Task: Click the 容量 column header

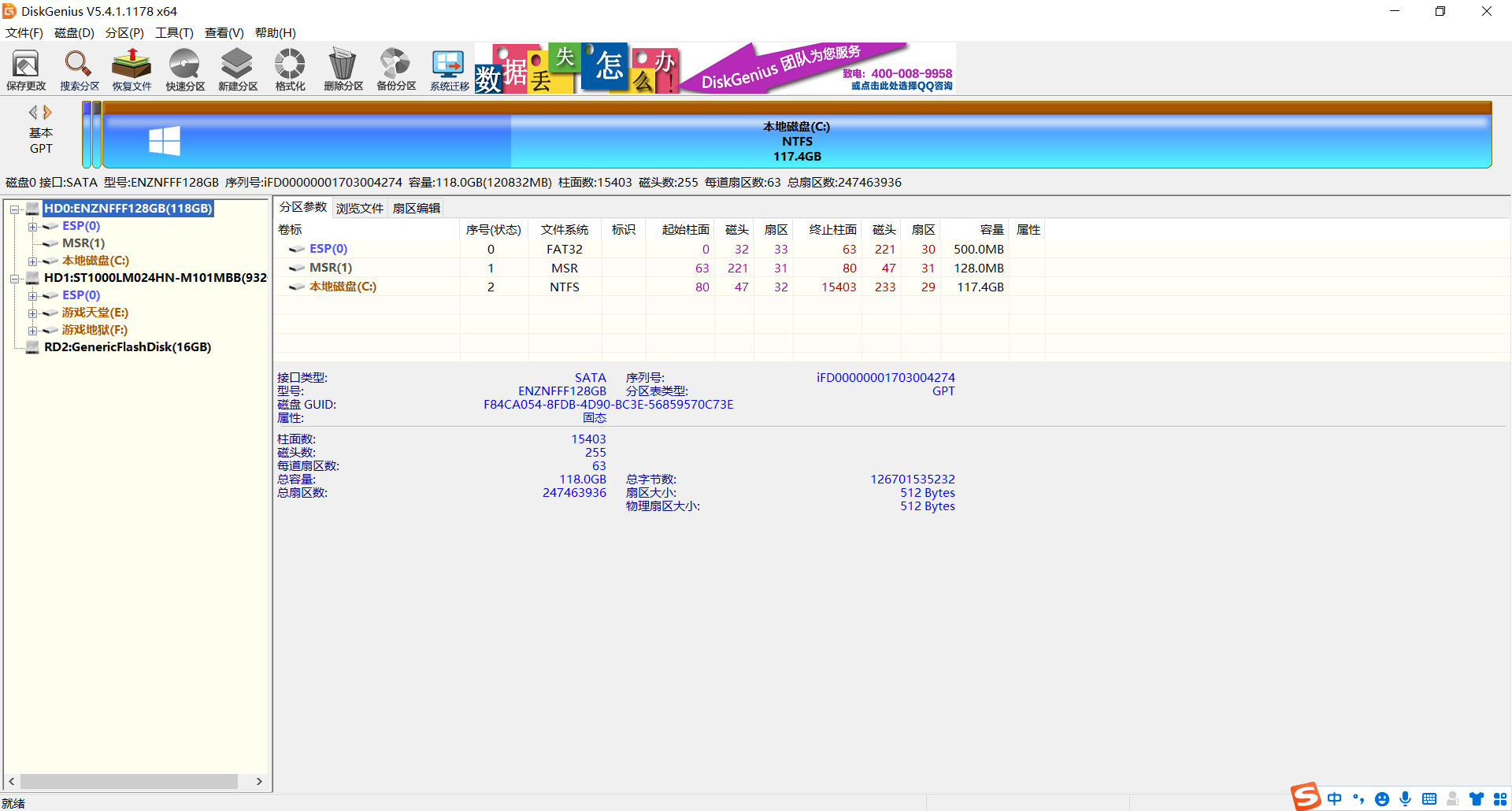Action: 975,230
